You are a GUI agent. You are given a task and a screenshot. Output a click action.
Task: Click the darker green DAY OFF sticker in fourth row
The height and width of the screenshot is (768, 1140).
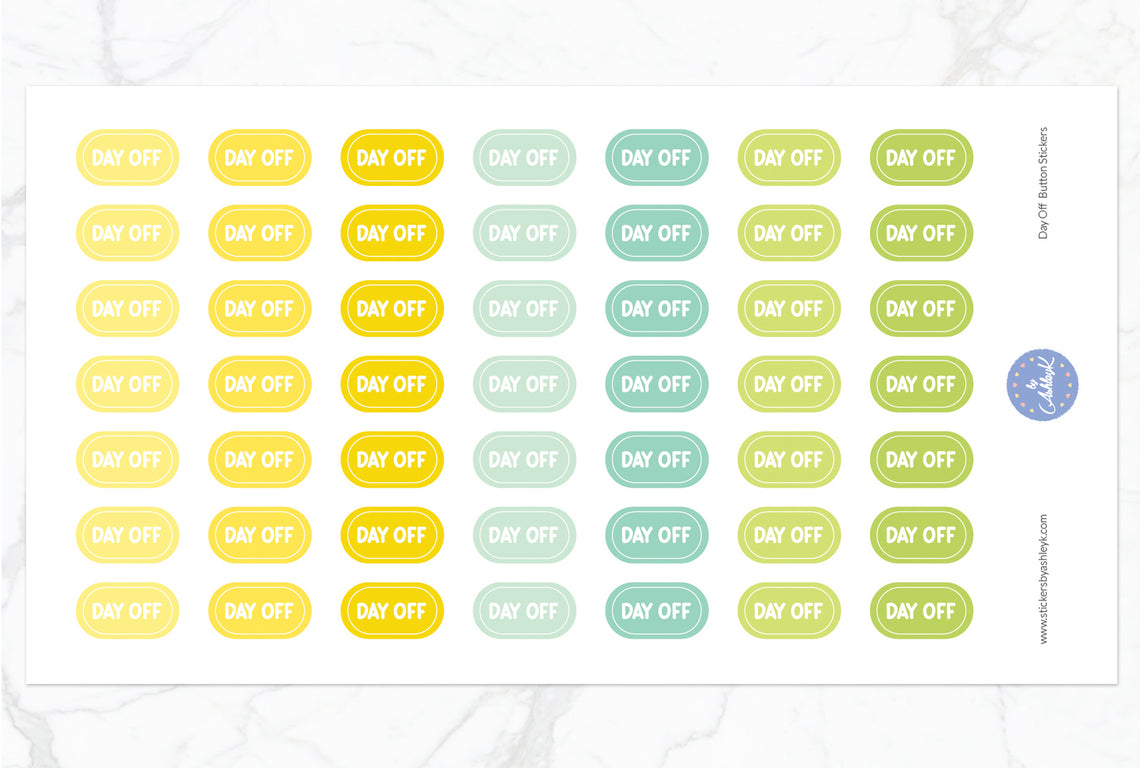click(x=921, y=384)
